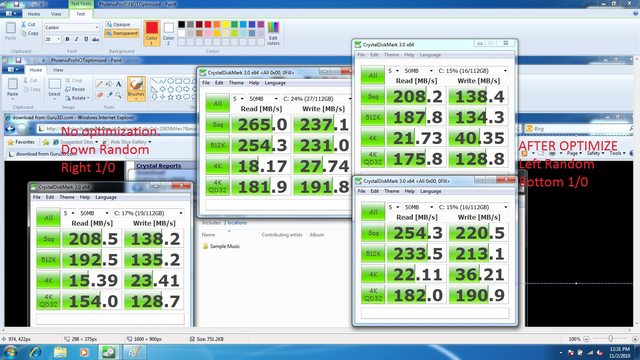Viewport: 640px width, 360px height.
Task: Click the Cut icon in Clipboard group
Action: click(x=29, y=24)
